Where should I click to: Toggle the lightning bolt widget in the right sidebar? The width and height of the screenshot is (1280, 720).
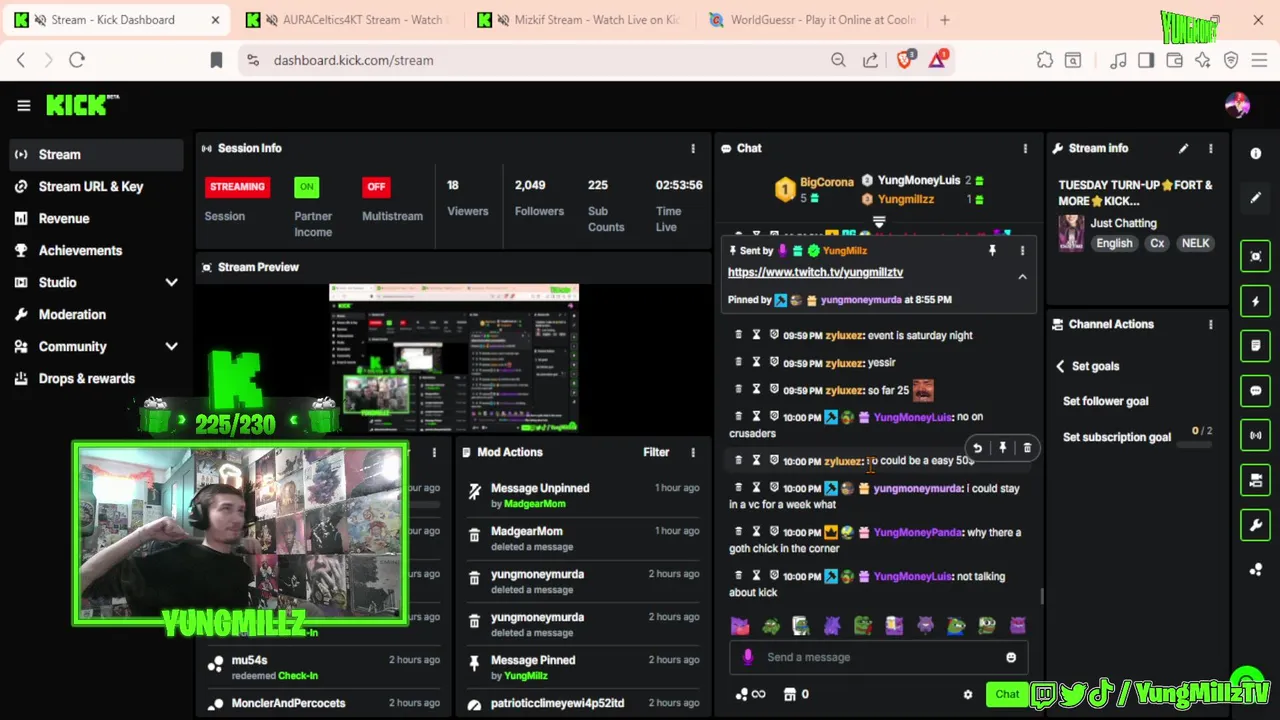point(1256,301)
